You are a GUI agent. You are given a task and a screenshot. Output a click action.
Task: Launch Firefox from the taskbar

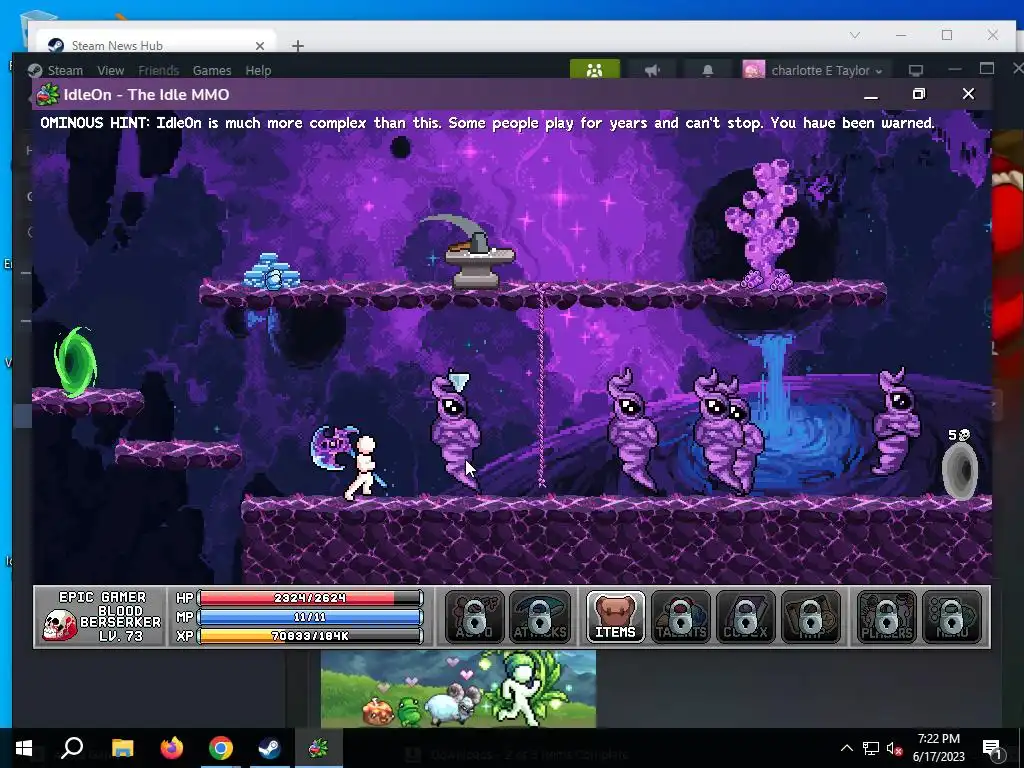172,748
